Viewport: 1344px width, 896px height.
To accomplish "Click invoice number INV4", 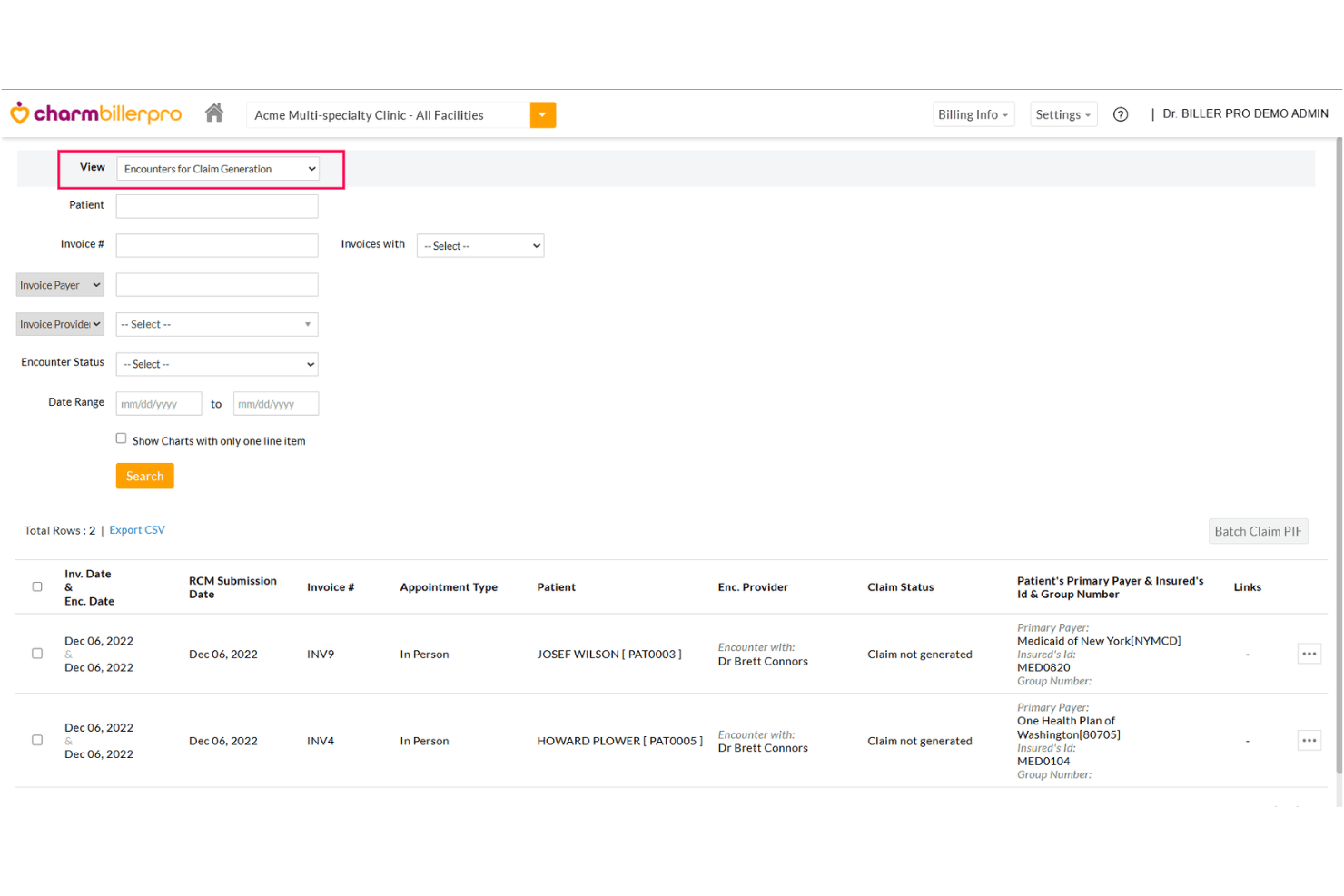I will [321, 742].
